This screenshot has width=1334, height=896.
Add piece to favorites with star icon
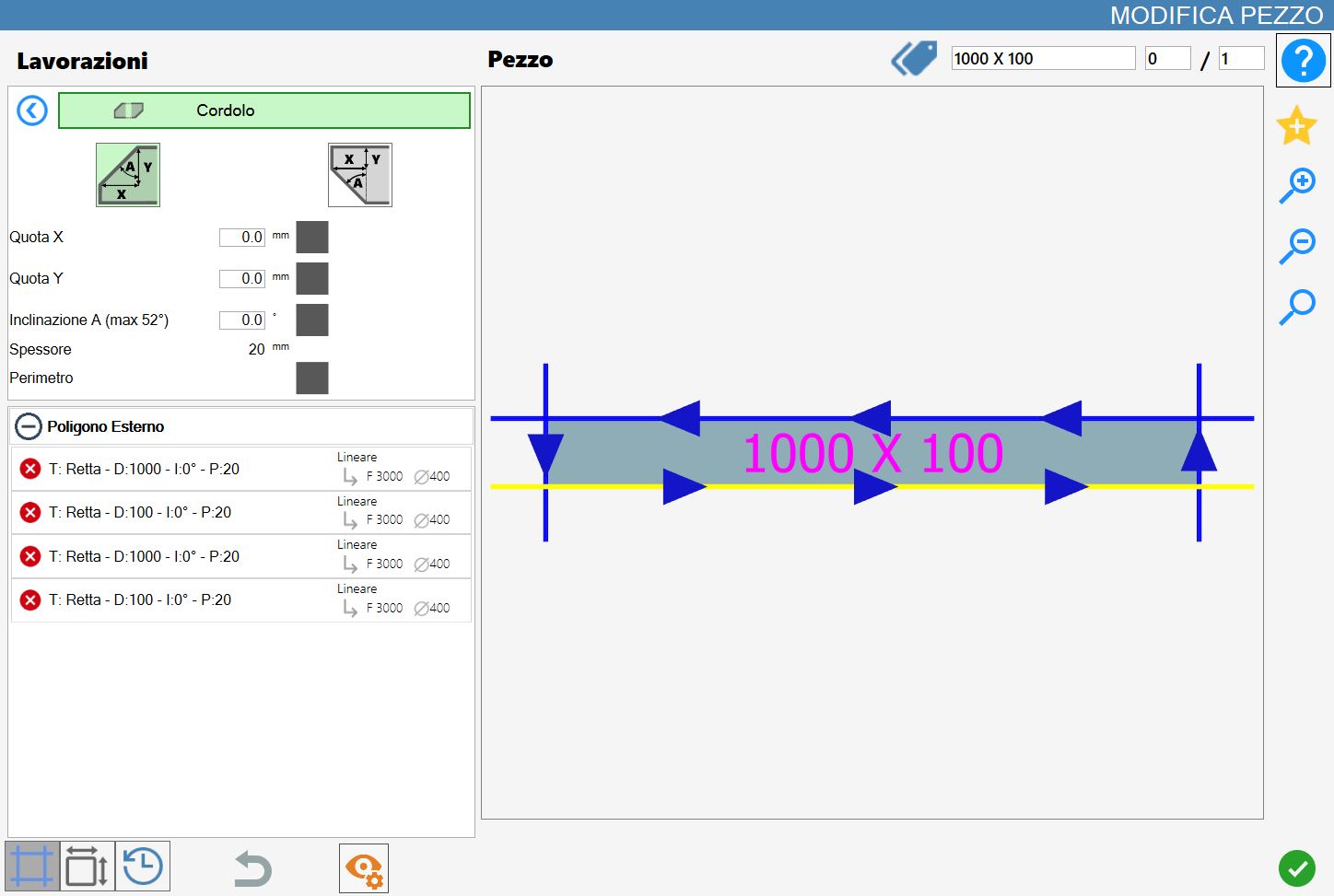1296,125
